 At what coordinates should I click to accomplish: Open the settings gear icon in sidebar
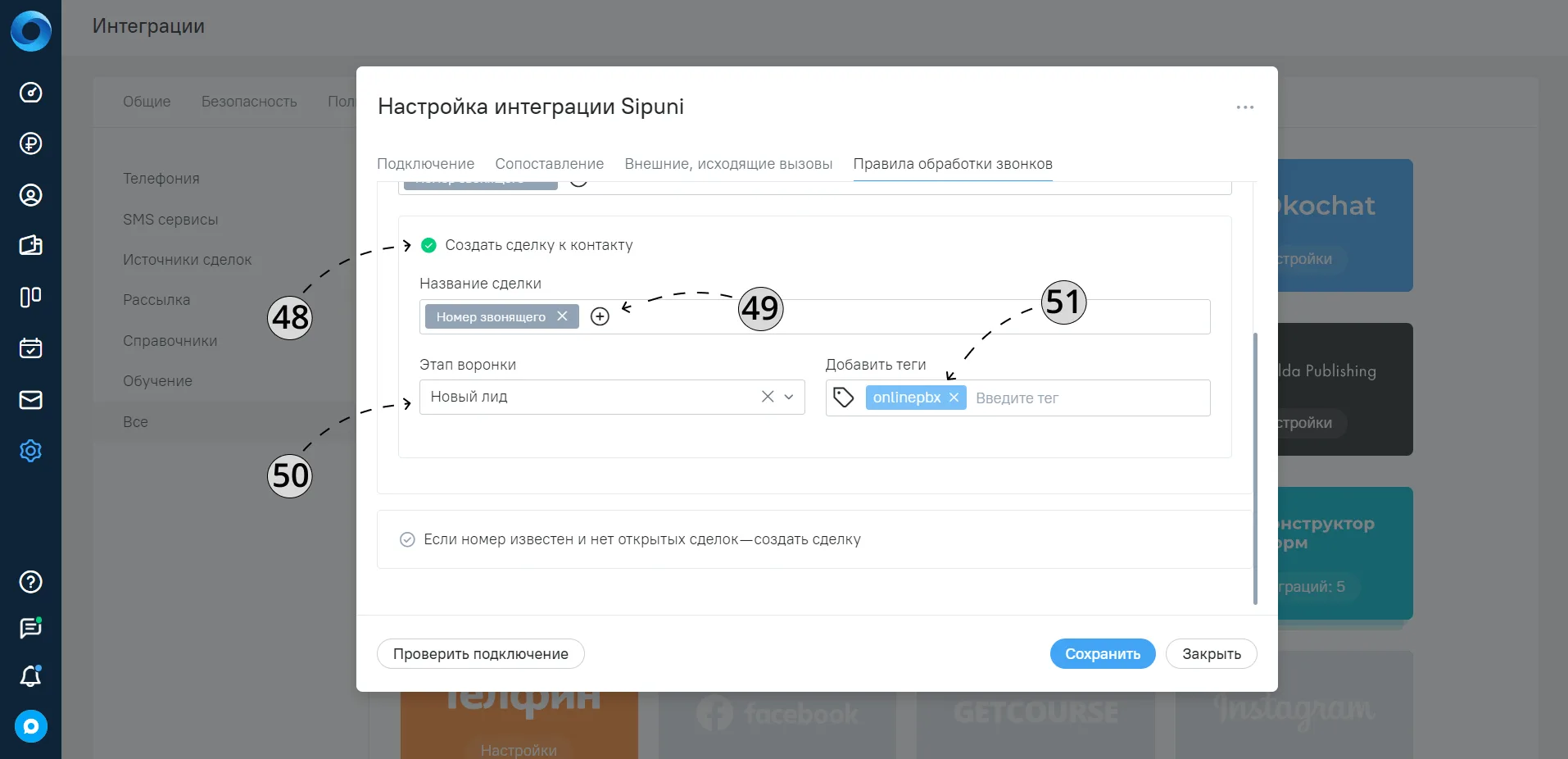tap(30, 451)
